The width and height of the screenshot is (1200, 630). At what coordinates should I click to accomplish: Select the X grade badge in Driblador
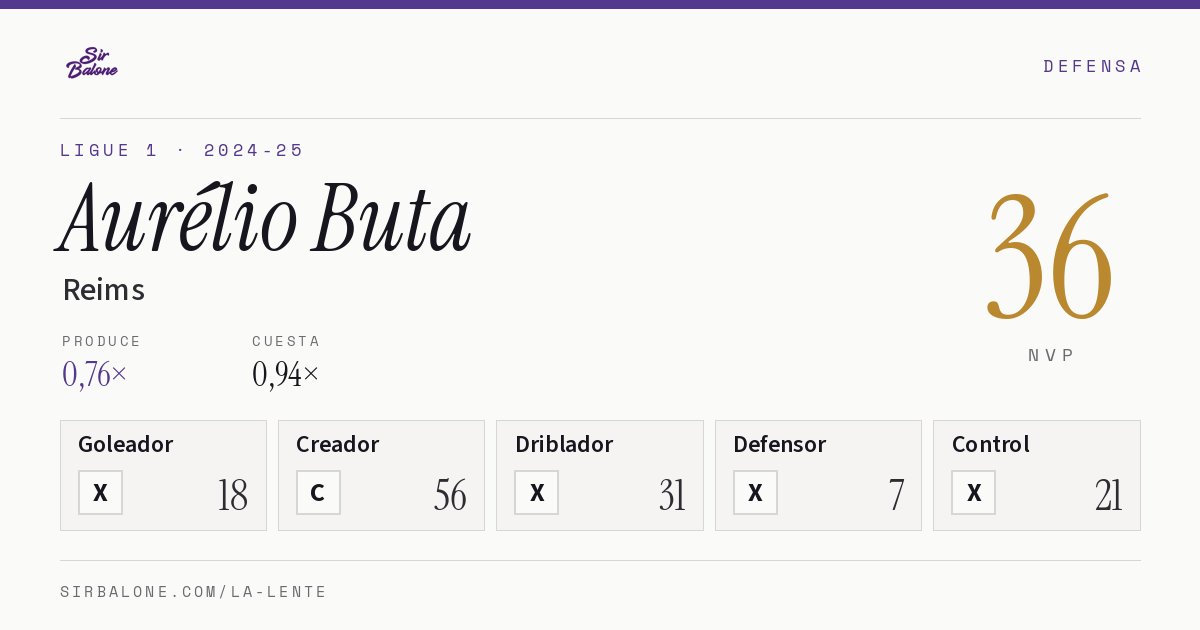coord(536,492)
